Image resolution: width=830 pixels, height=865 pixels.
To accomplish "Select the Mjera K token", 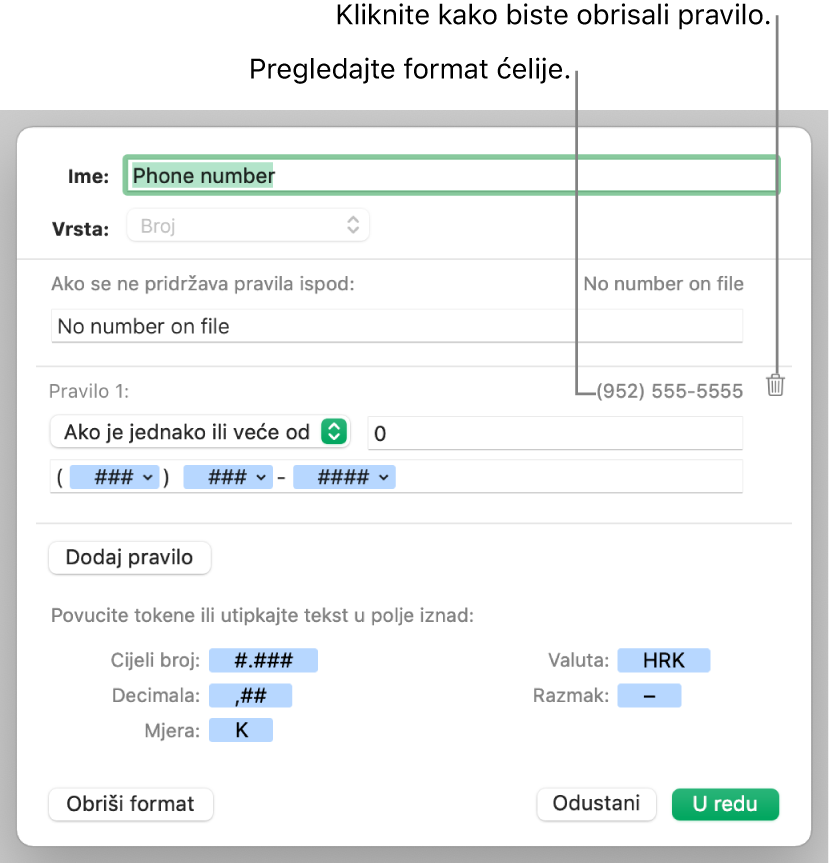I will [241, 730].
